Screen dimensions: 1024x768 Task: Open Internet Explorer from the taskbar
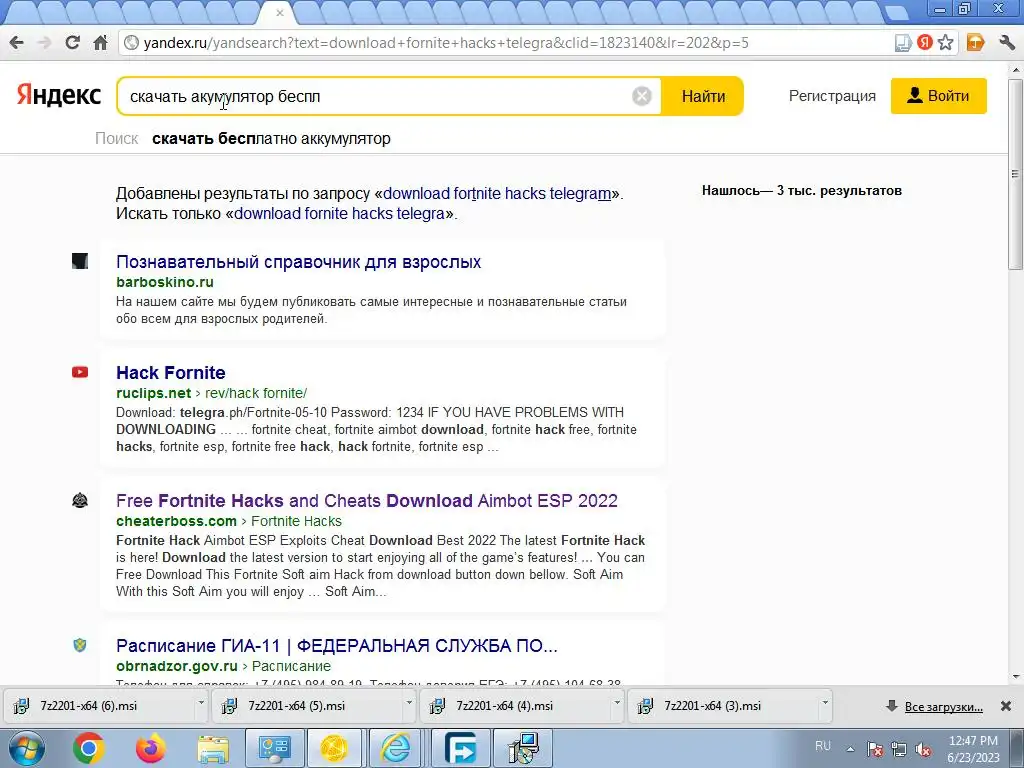point(396,748)
